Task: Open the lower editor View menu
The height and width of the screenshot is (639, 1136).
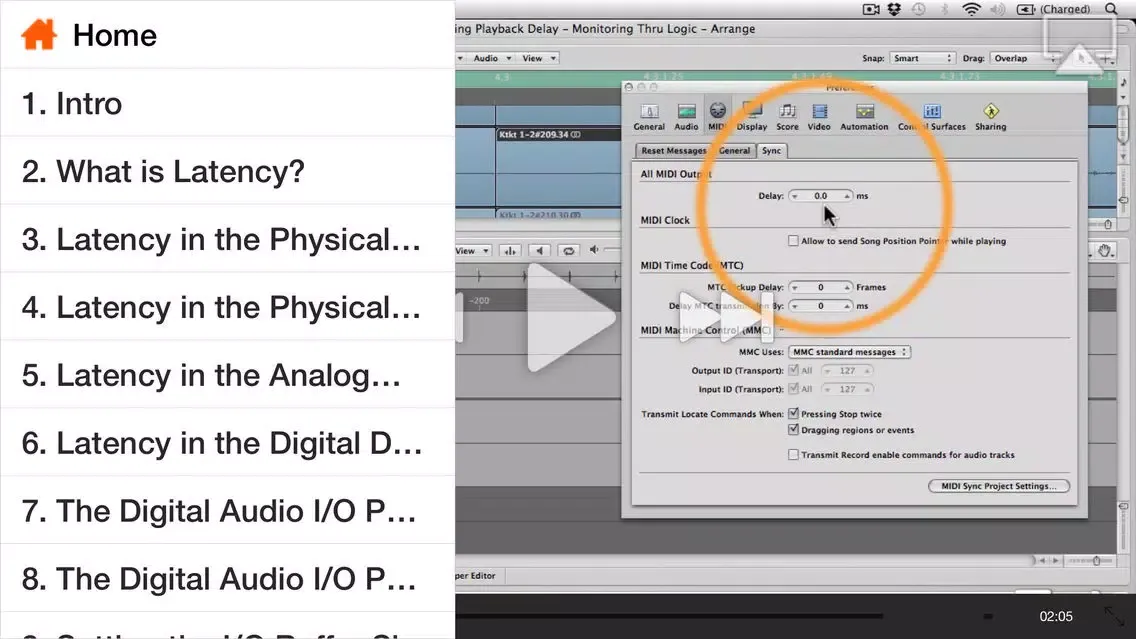Action: tap(472, 251)
